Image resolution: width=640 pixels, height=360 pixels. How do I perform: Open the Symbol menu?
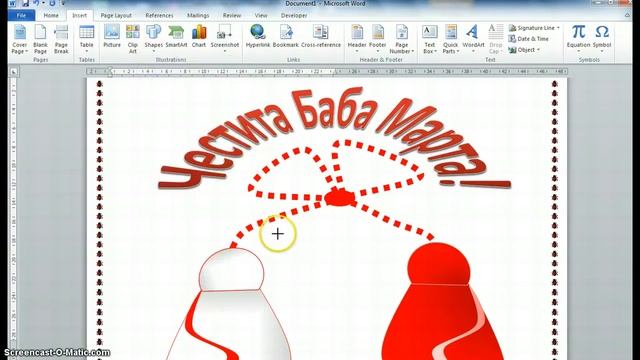[x=602, y=40]
